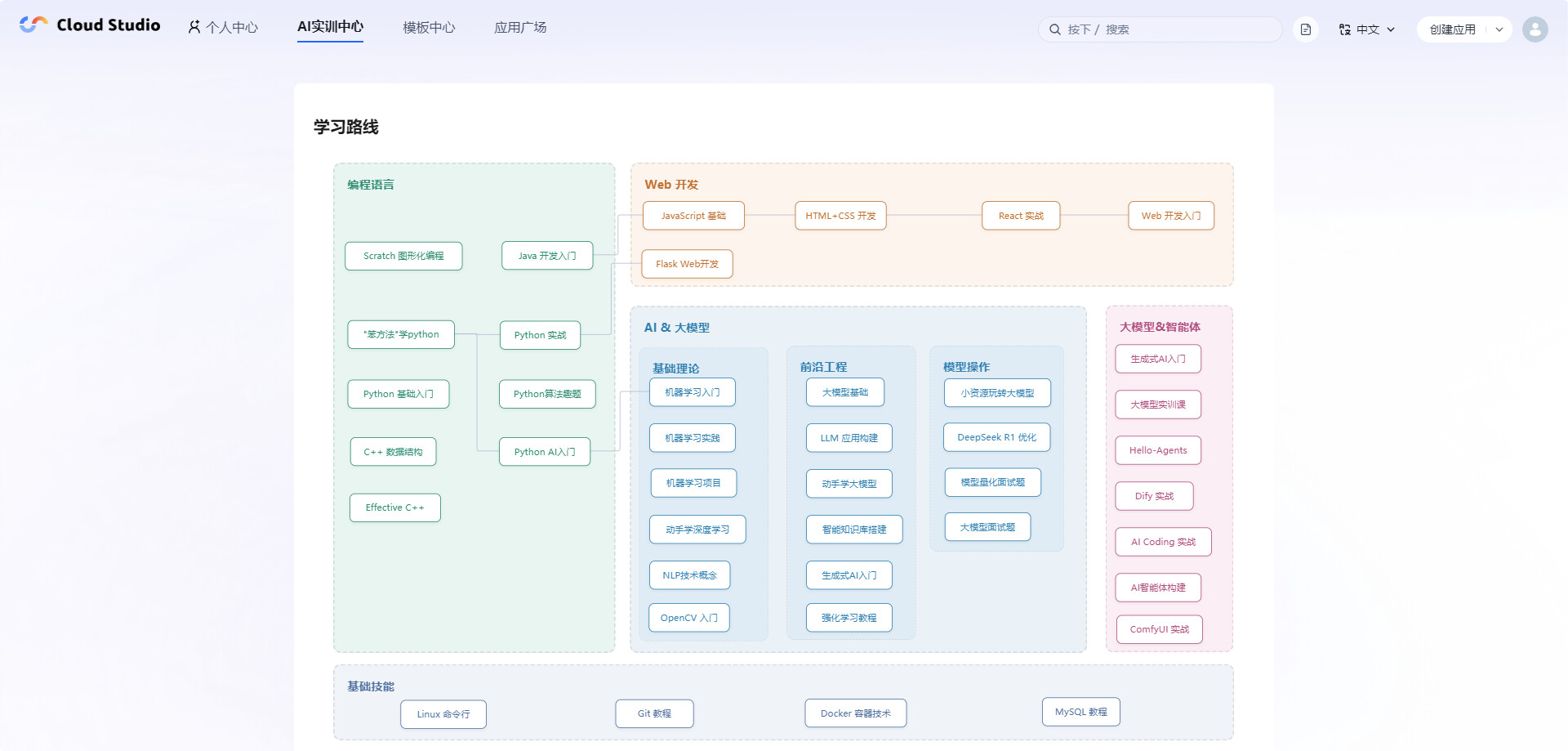This screenshot has height=751, width=1568.
Task: Expand the arrow beside 创建应用
Action: [x=1499, y=29]
